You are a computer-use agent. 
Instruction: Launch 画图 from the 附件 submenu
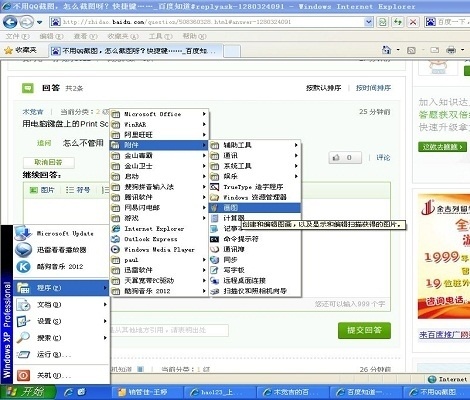click(255, 208)
